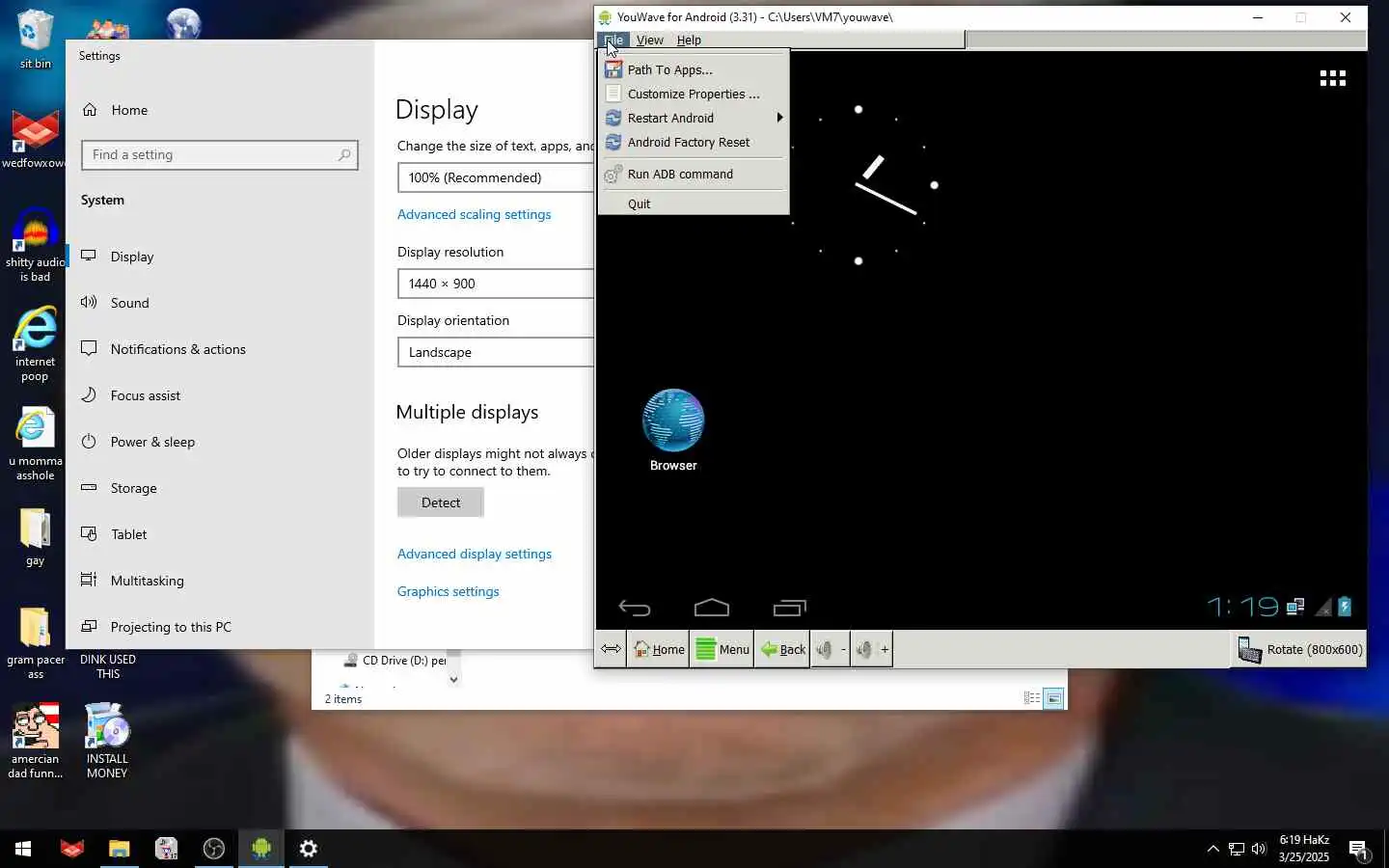This screenshot has height=868, width=1389.
Task: Expand the Restart Android submenu arrow
Action: (779, 118)
